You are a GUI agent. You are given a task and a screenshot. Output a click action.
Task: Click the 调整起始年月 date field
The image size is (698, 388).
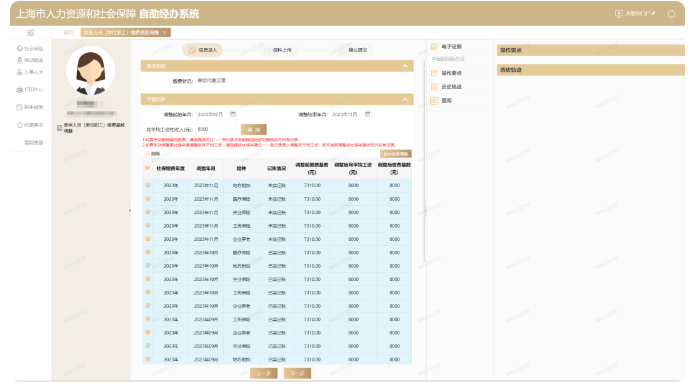[x=216, y=114]
